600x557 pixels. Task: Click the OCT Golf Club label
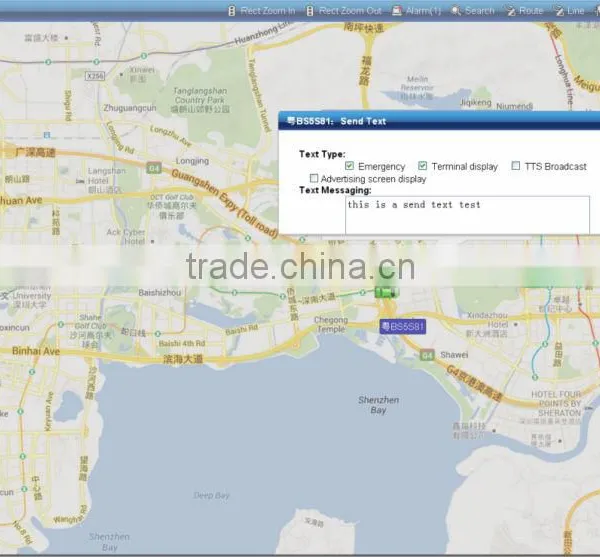pyautogui.click(x=171, y=197)
